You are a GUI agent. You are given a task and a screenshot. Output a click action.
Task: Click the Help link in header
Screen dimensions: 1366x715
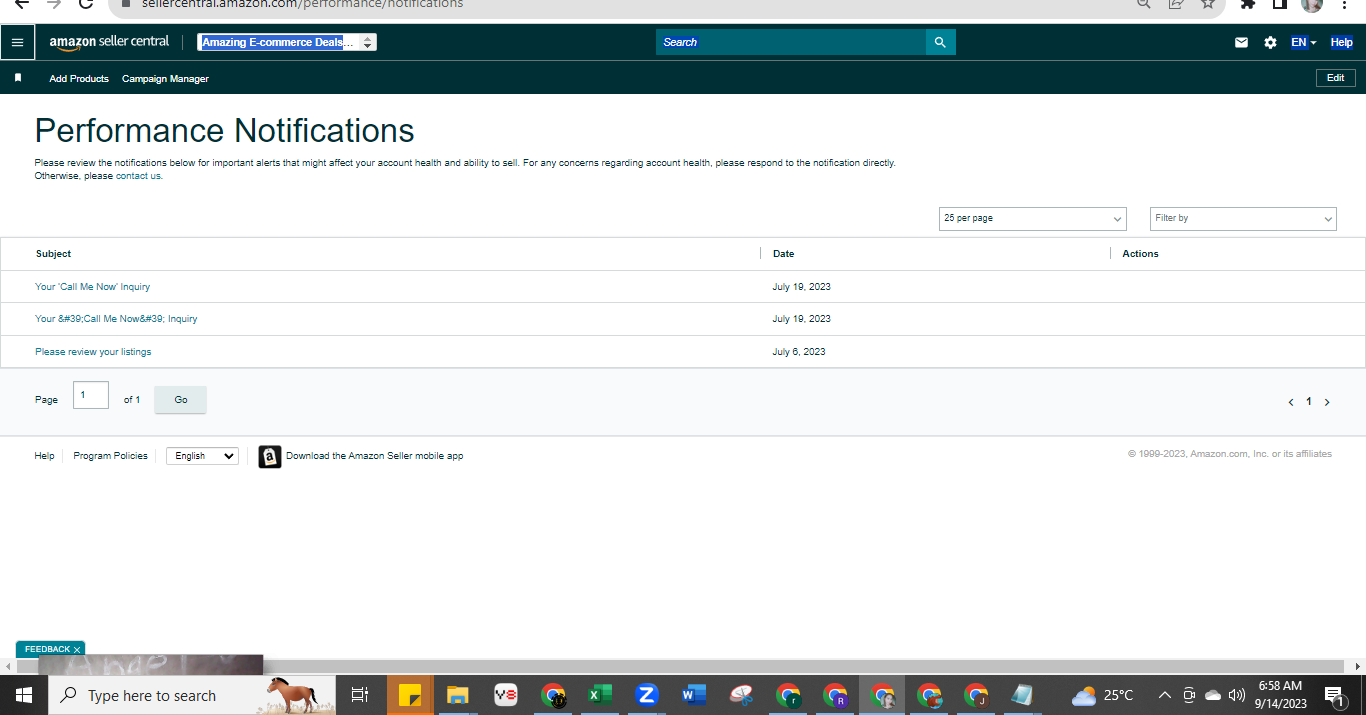[1341, 42]
